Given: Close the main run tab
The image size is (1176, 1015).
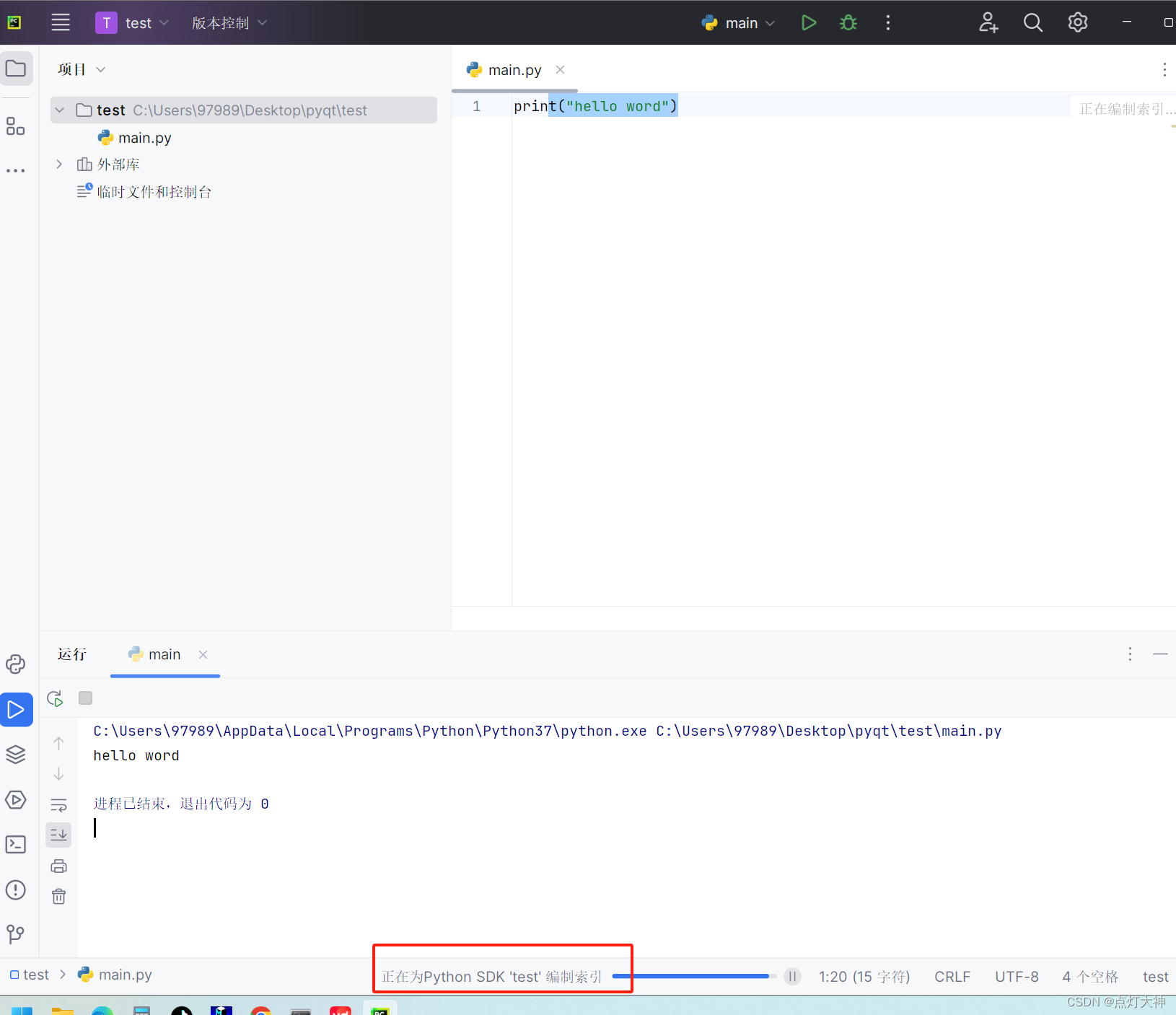Looking at the screenshot, I should [x=203, y=654].
